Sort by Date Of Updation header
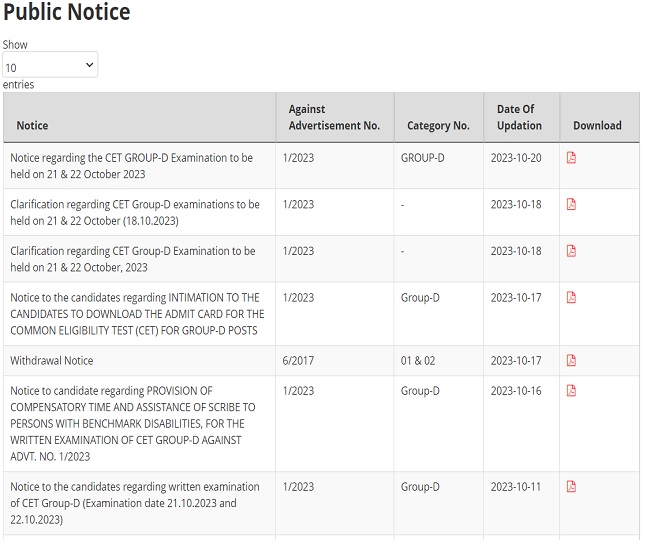 click(x=519, y=117)
